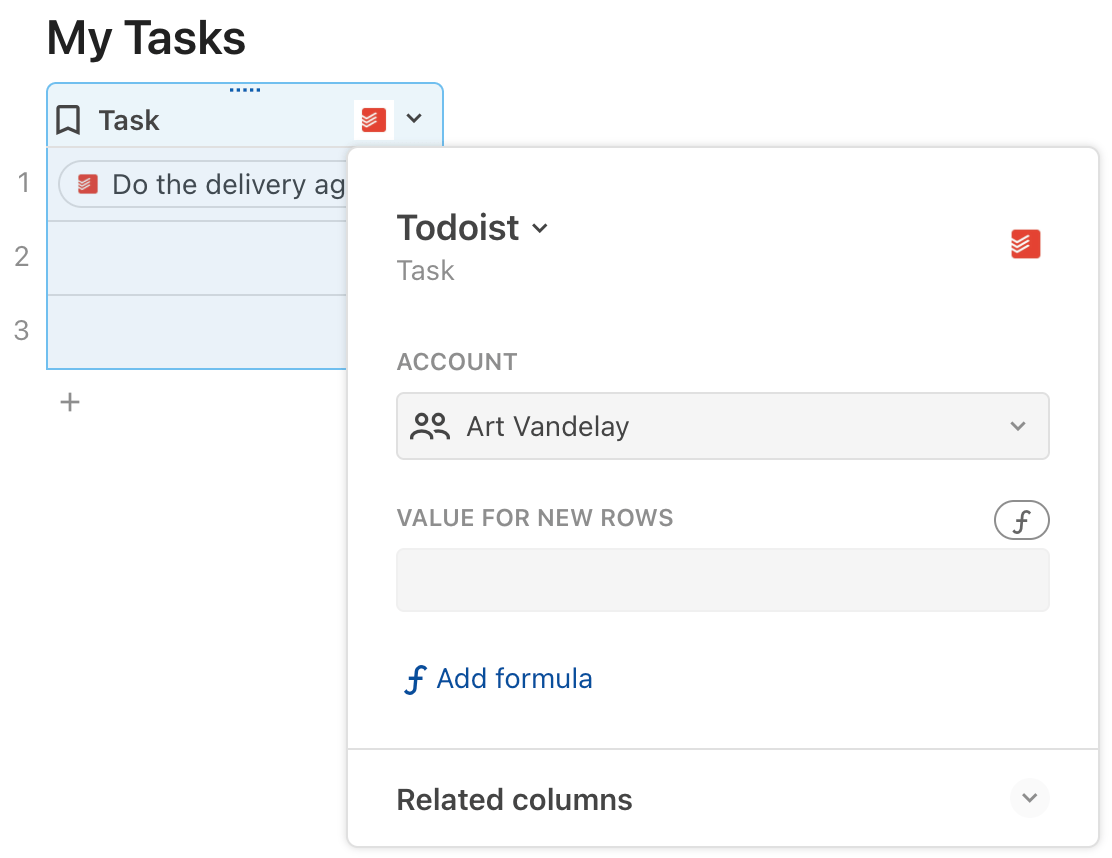Click the Todoist icon inside the delivery task cell
Image resolution: width=1112 pixels, height=858 pixels.
[87, 183]
